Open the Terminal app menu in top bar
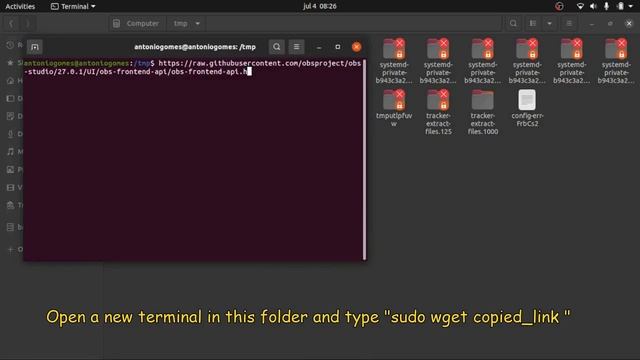640x360 pixels. click(x=73, y=6)
